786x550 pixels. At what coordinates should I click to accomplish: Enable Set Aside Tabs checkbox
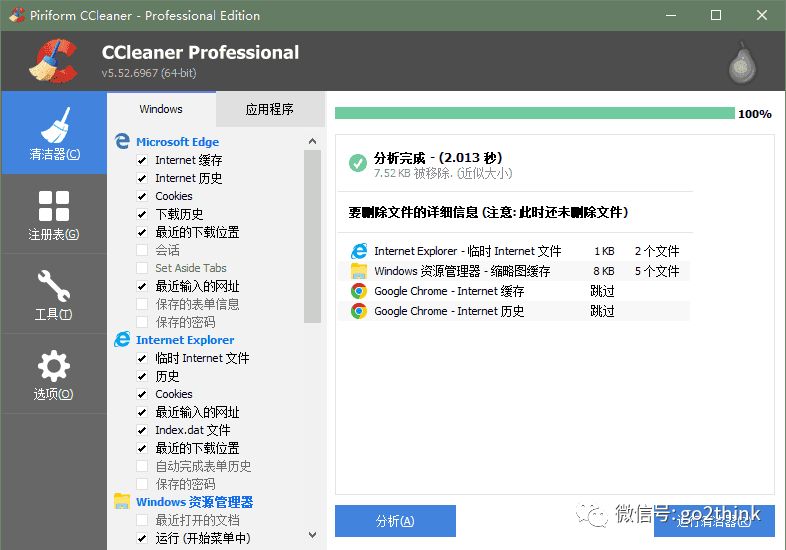pos(142,268)
